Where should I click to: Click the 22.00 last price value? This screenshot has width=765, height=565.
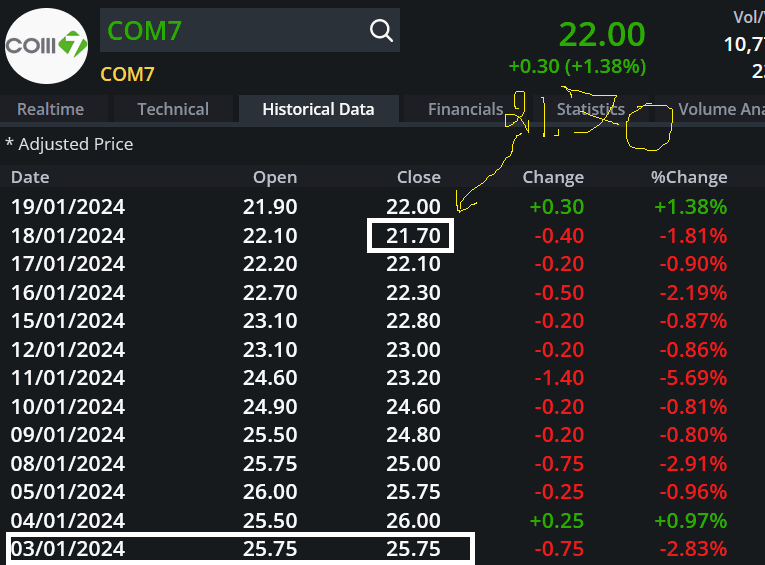[602, 35]
